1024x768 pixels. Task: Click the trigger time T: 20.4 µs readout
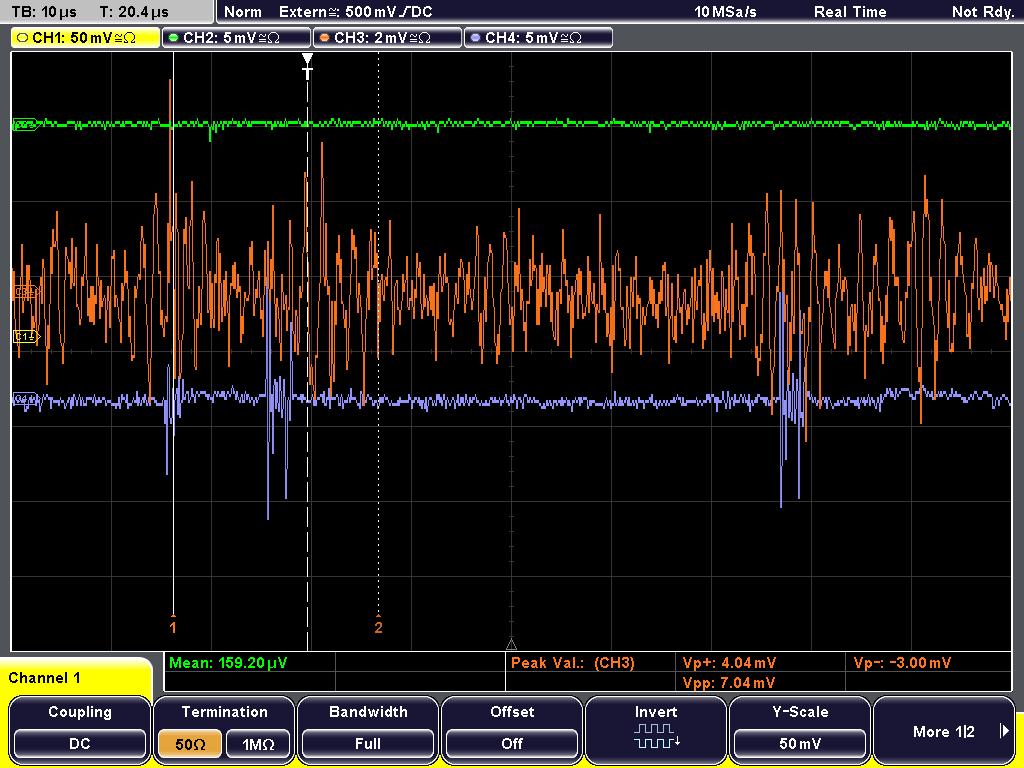click(134, 12)
